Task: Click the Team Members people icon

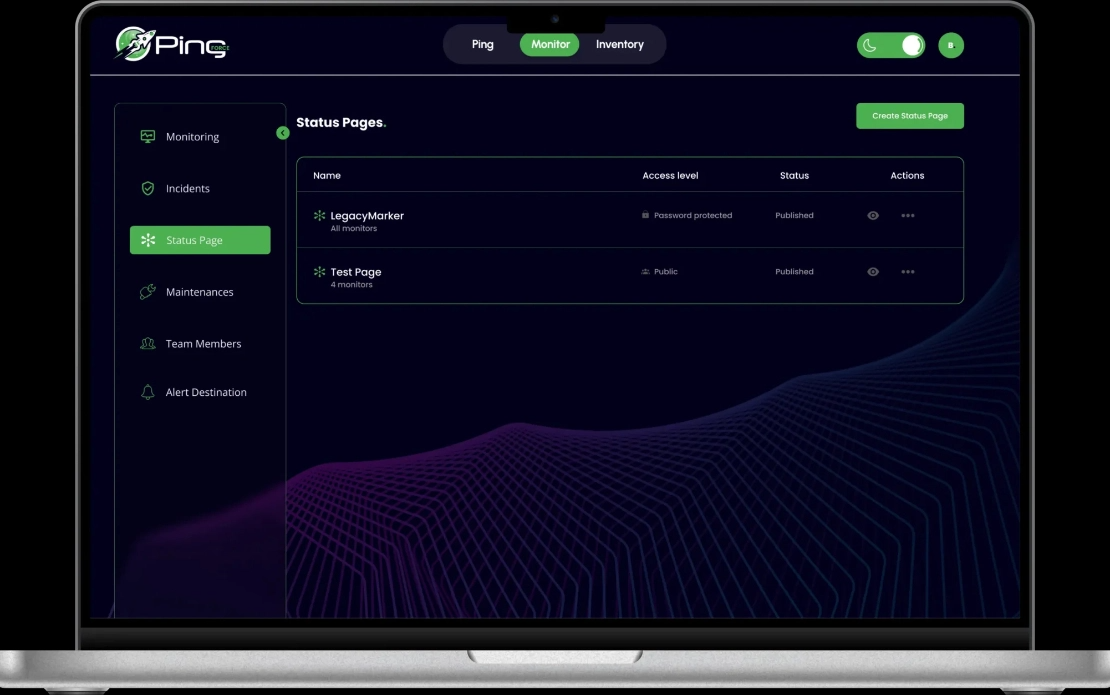Action: [147, 343]
